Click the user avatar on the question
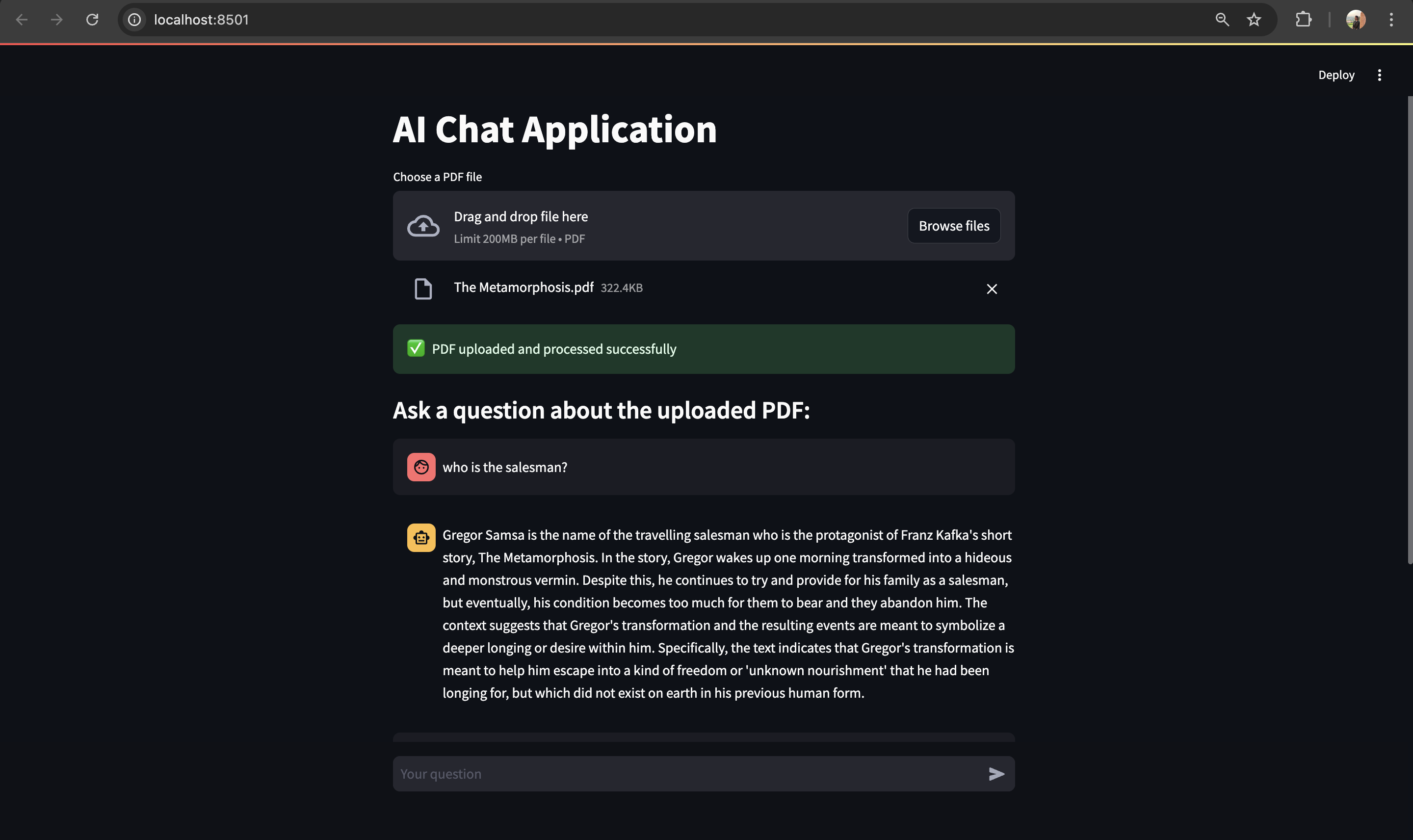 click(421, 467)
